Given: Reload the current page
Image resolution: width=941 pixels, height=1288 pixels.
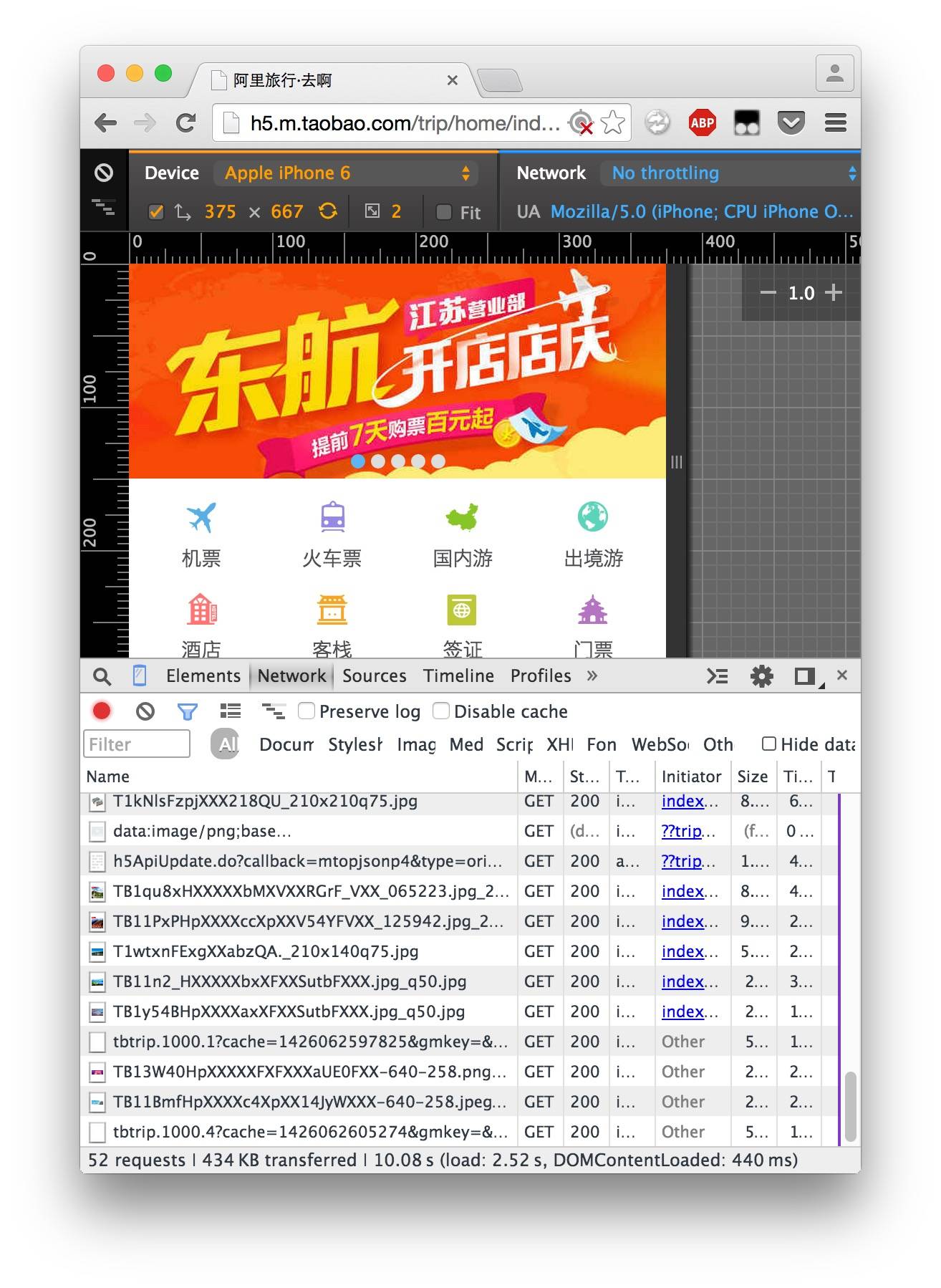Looking at the screenshot, I should click(186, 123).
